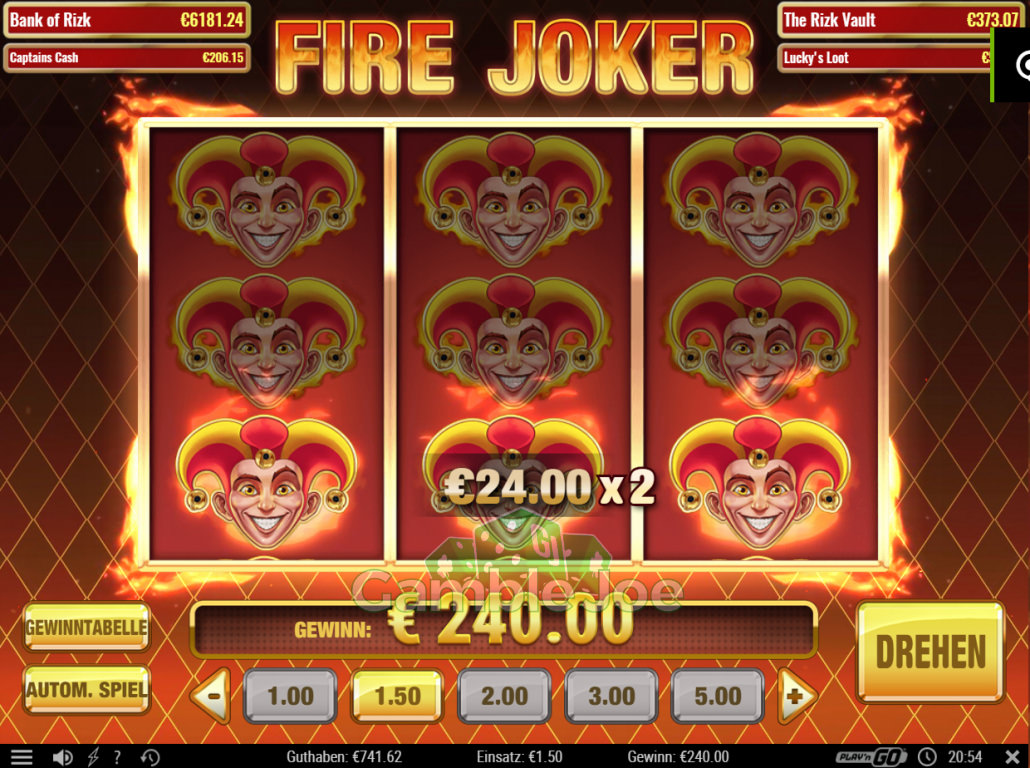
Task: Open the GEWINNTABELLE paytable
Action: pos(87,627)
